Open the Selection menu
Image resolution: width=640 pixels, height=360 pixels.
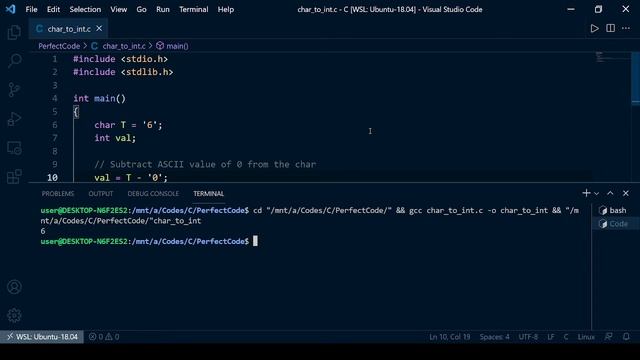click(x=85, y=9)
